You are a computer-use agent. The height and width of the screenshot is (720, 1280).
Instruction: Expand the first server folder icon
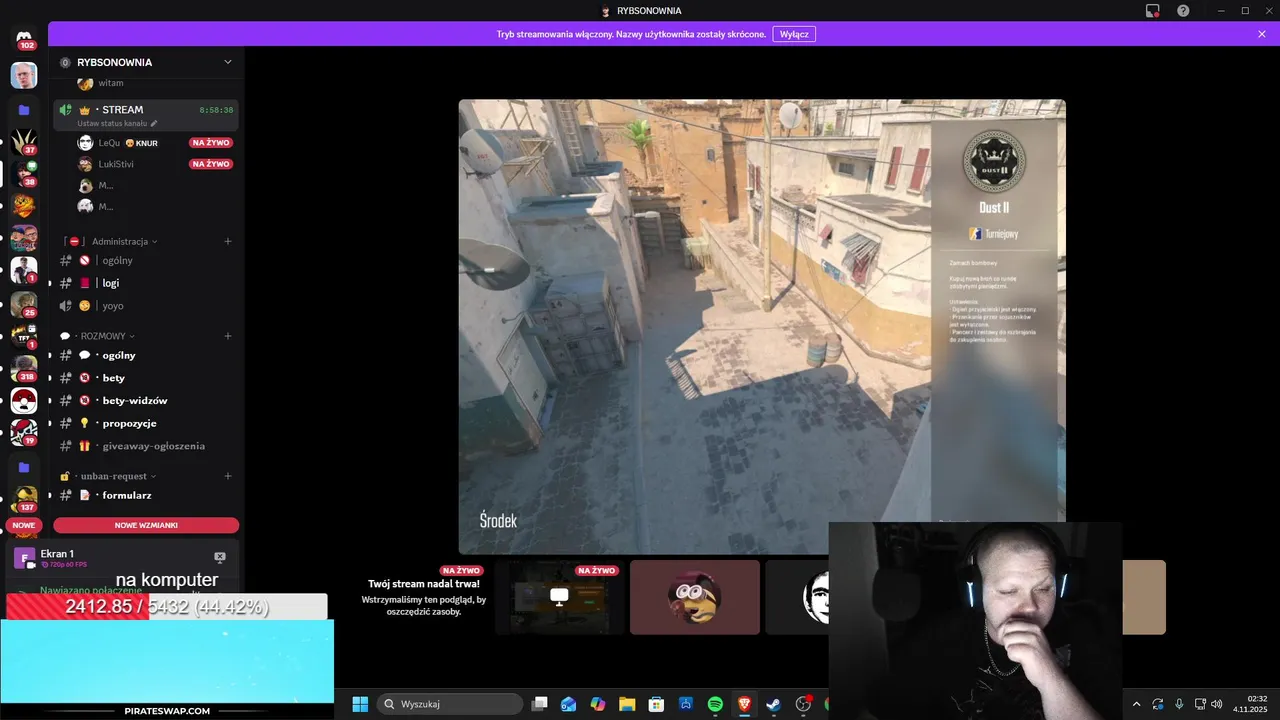[25, 109]
